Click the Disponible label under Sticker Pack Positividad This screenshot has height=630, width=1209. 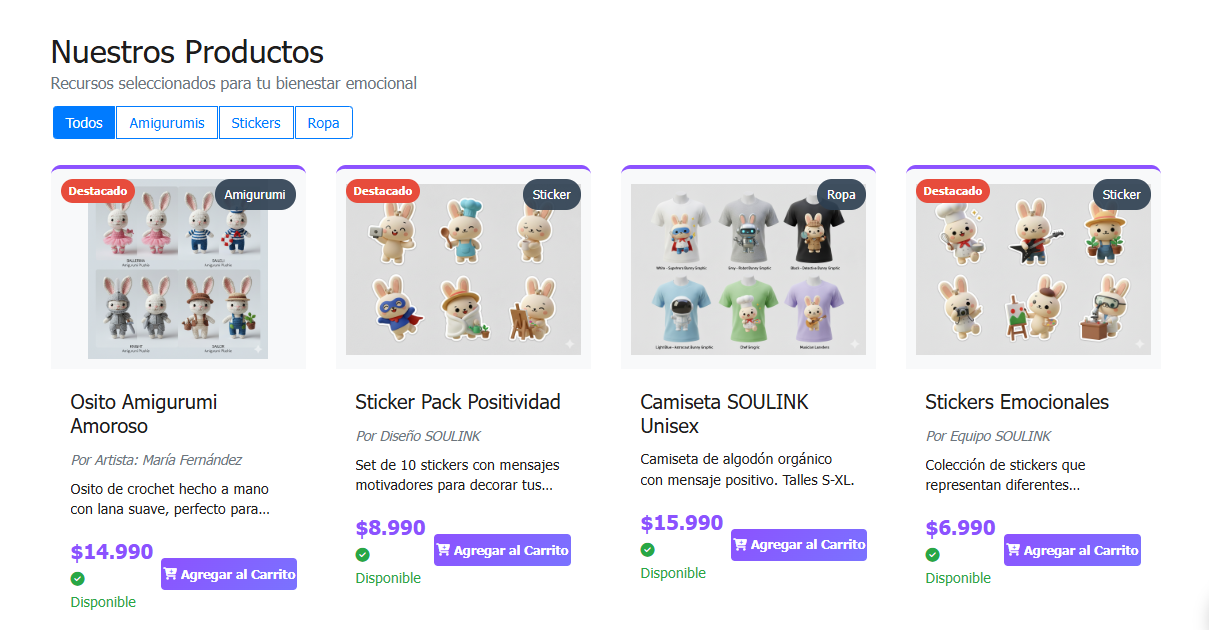(x=388, y=577)
